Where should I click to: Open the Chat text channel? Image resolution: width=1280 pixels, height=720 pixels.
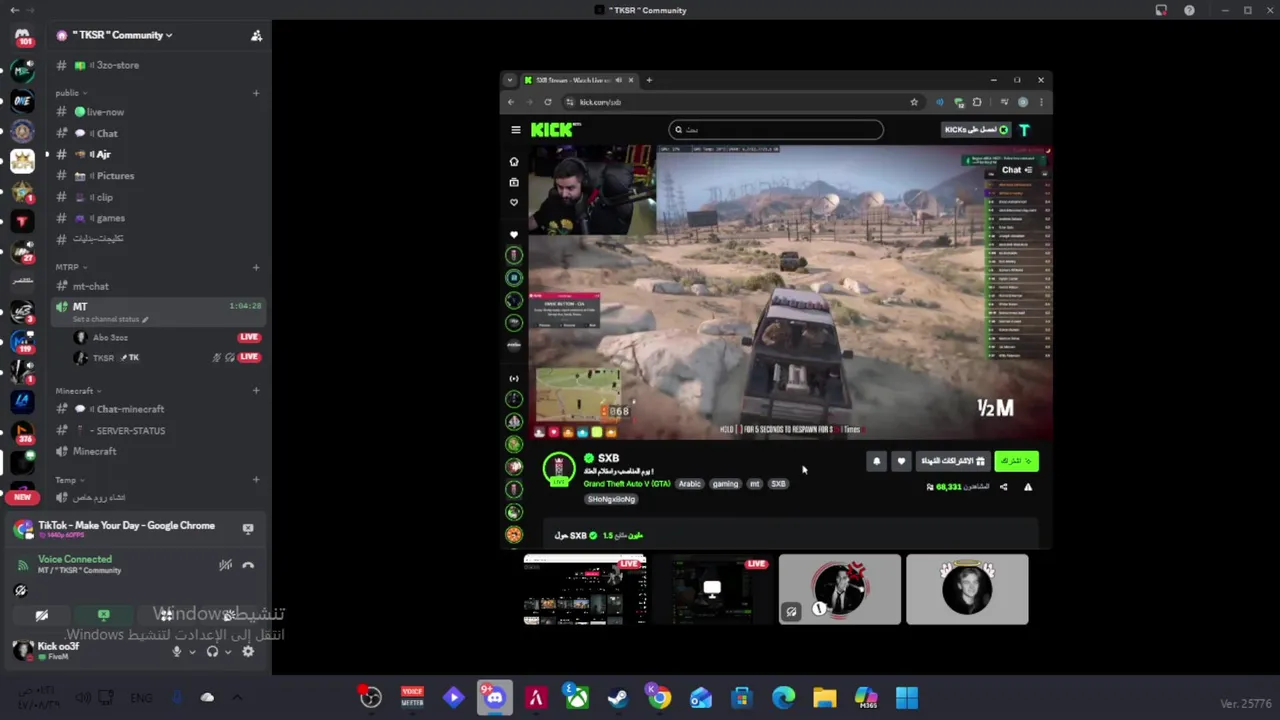(x=158, y=133)
